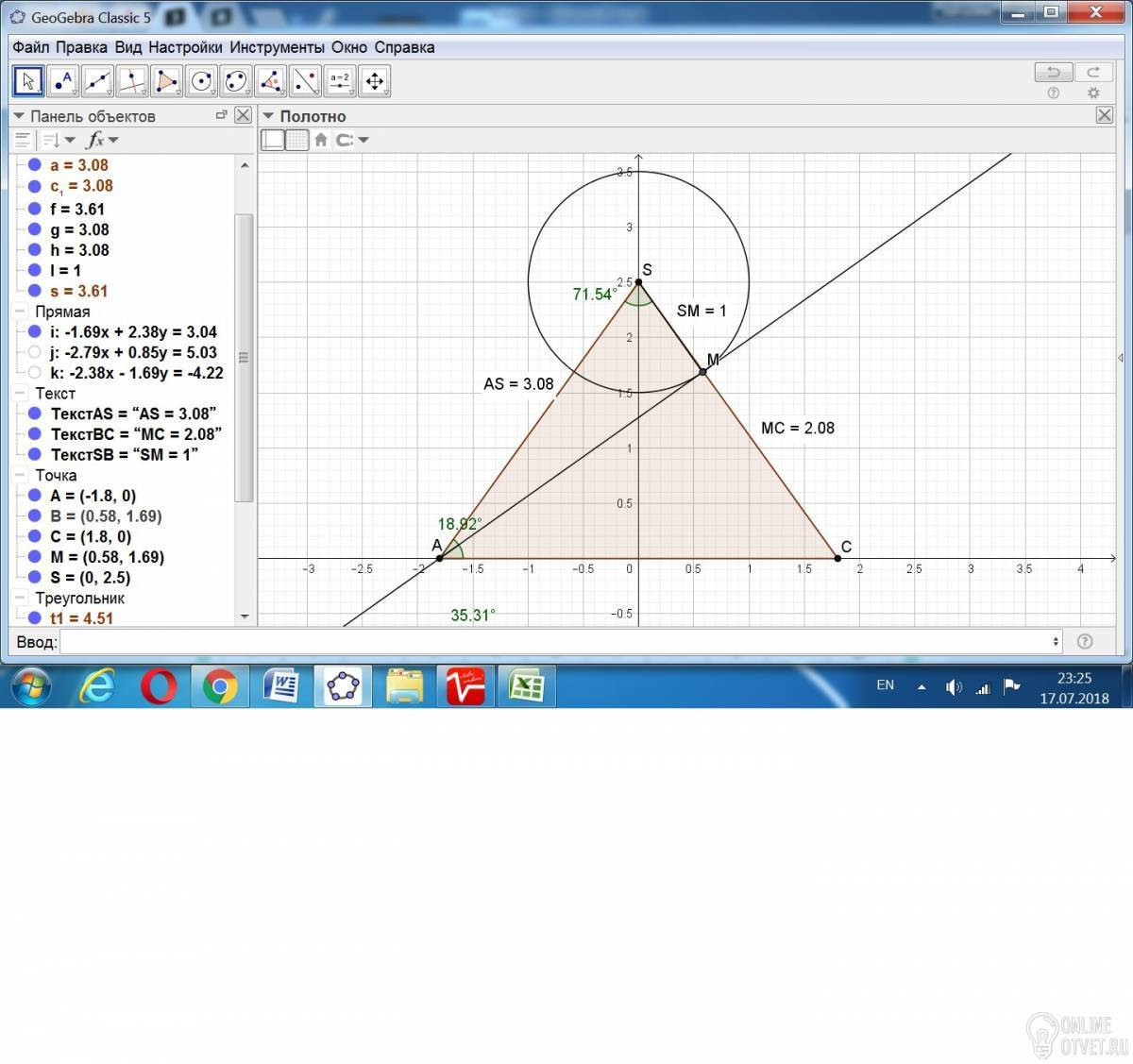Toggle the grid display in Полотно bar
This screenshot has width=1133, height=1064.
point(296,141)
